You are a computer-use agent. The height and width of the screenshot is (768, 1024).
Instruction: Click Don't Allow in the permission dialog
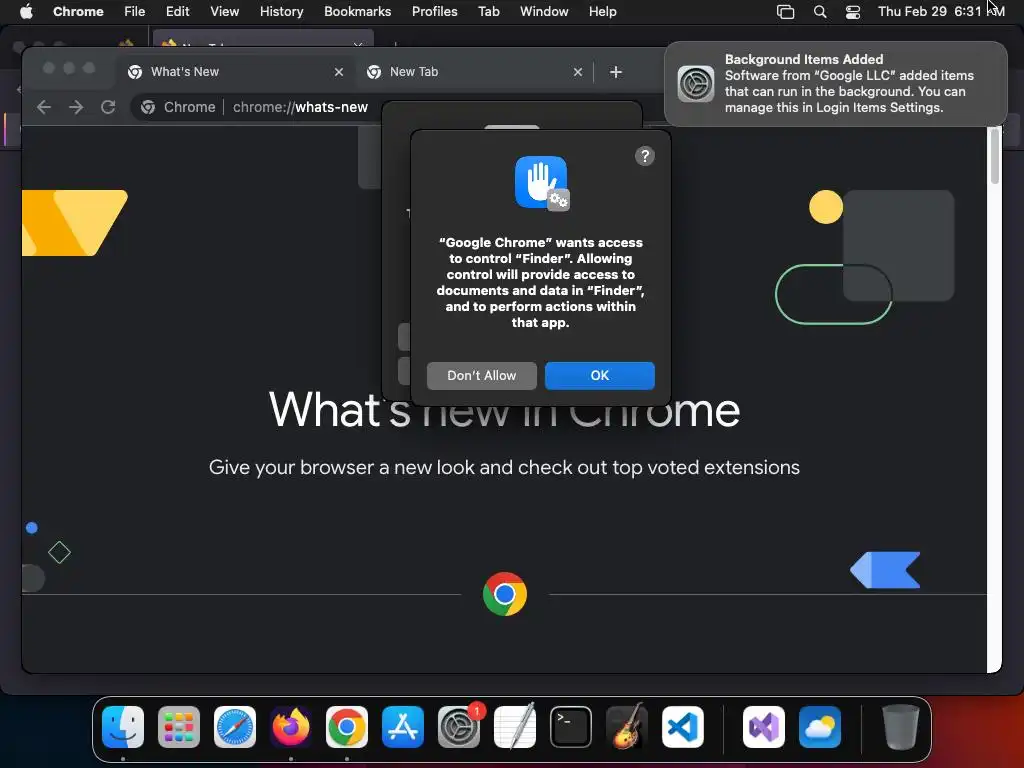click(x=482, y=376)
